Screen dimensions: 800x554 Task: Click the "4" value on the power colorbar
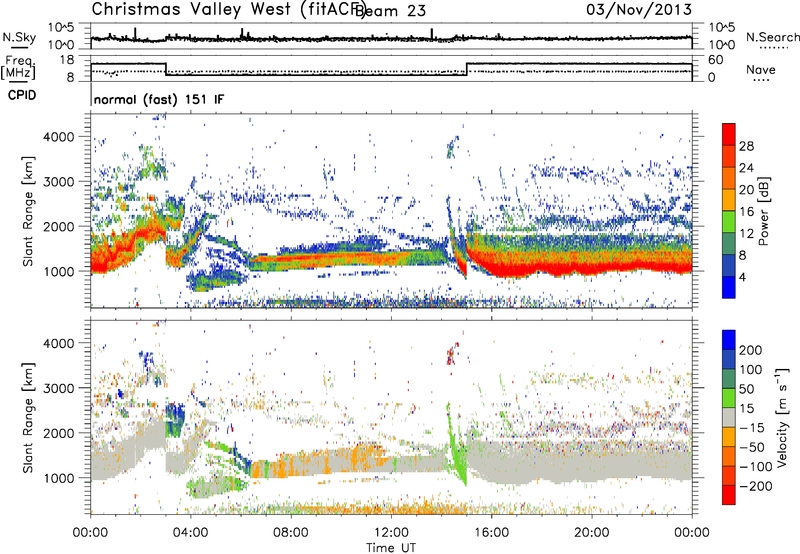point(743,278)
